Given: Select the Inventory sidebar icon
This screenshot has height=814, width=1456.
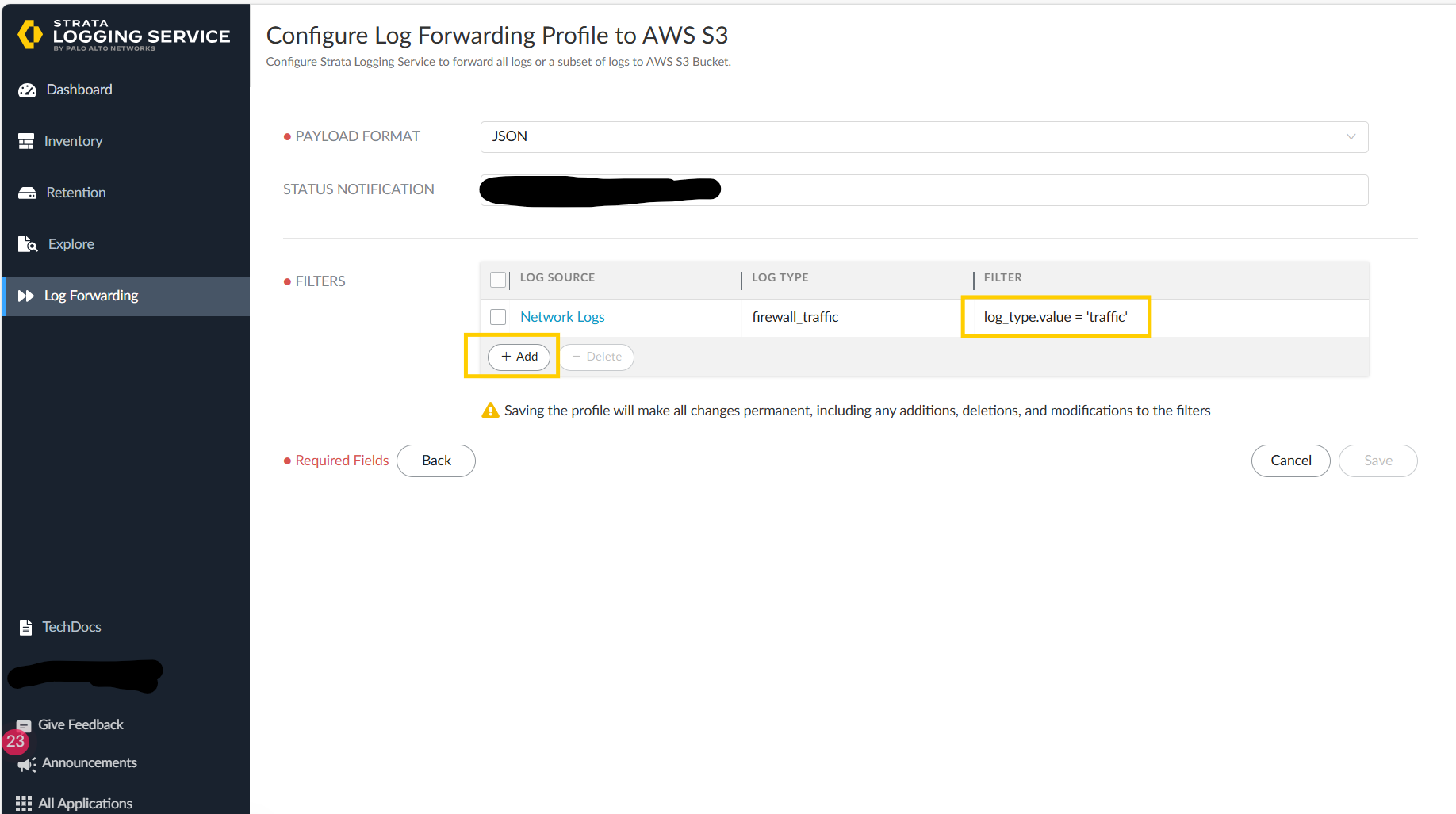Looking at the screenshot, I should (x=27, y=140).
